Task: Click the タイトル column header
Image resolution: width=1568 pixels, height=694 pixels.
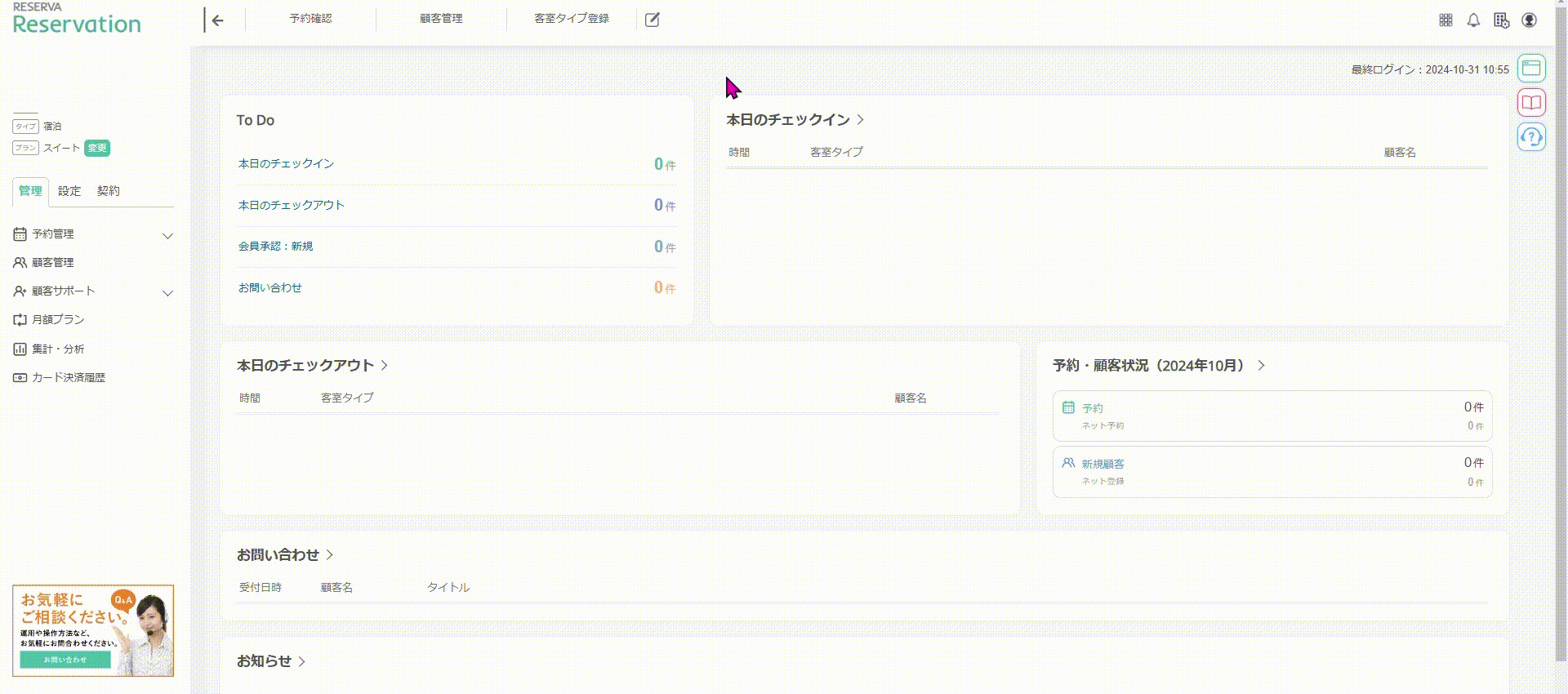Action: [x=448, y=587]
